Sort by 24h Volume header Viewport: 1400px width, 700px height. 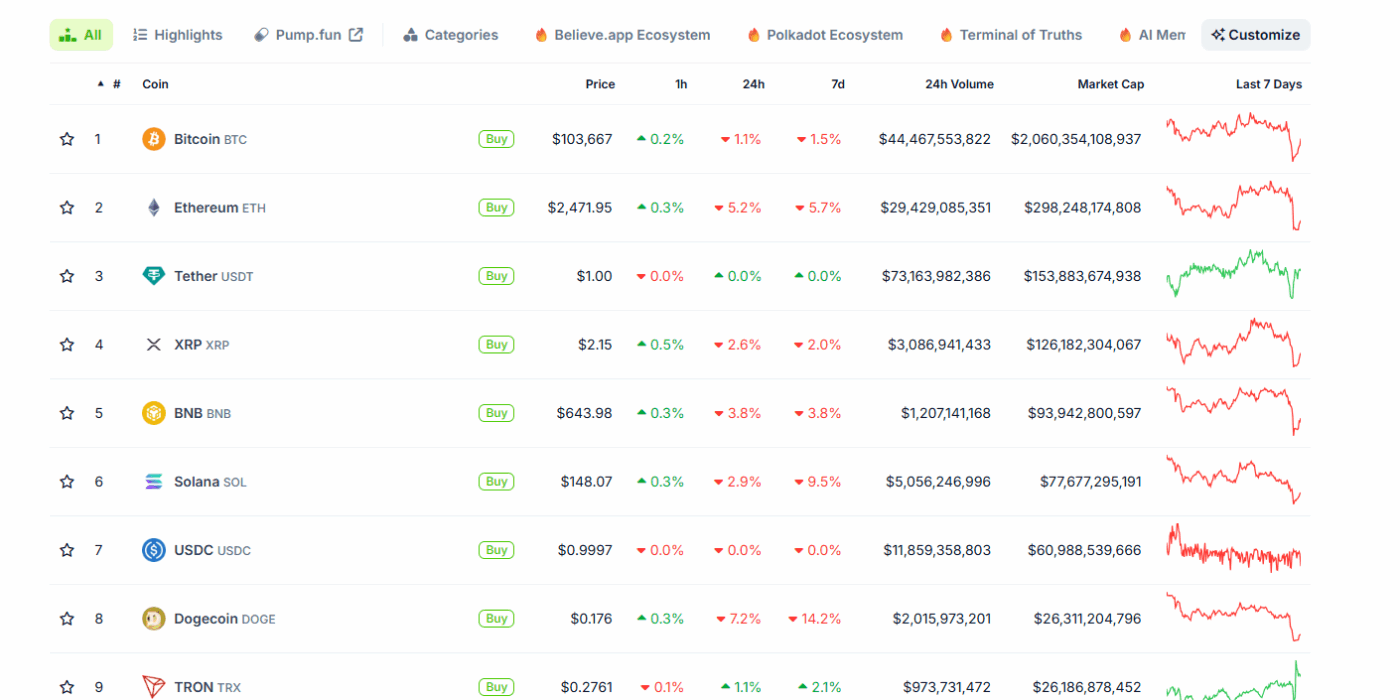pos(959,84)
